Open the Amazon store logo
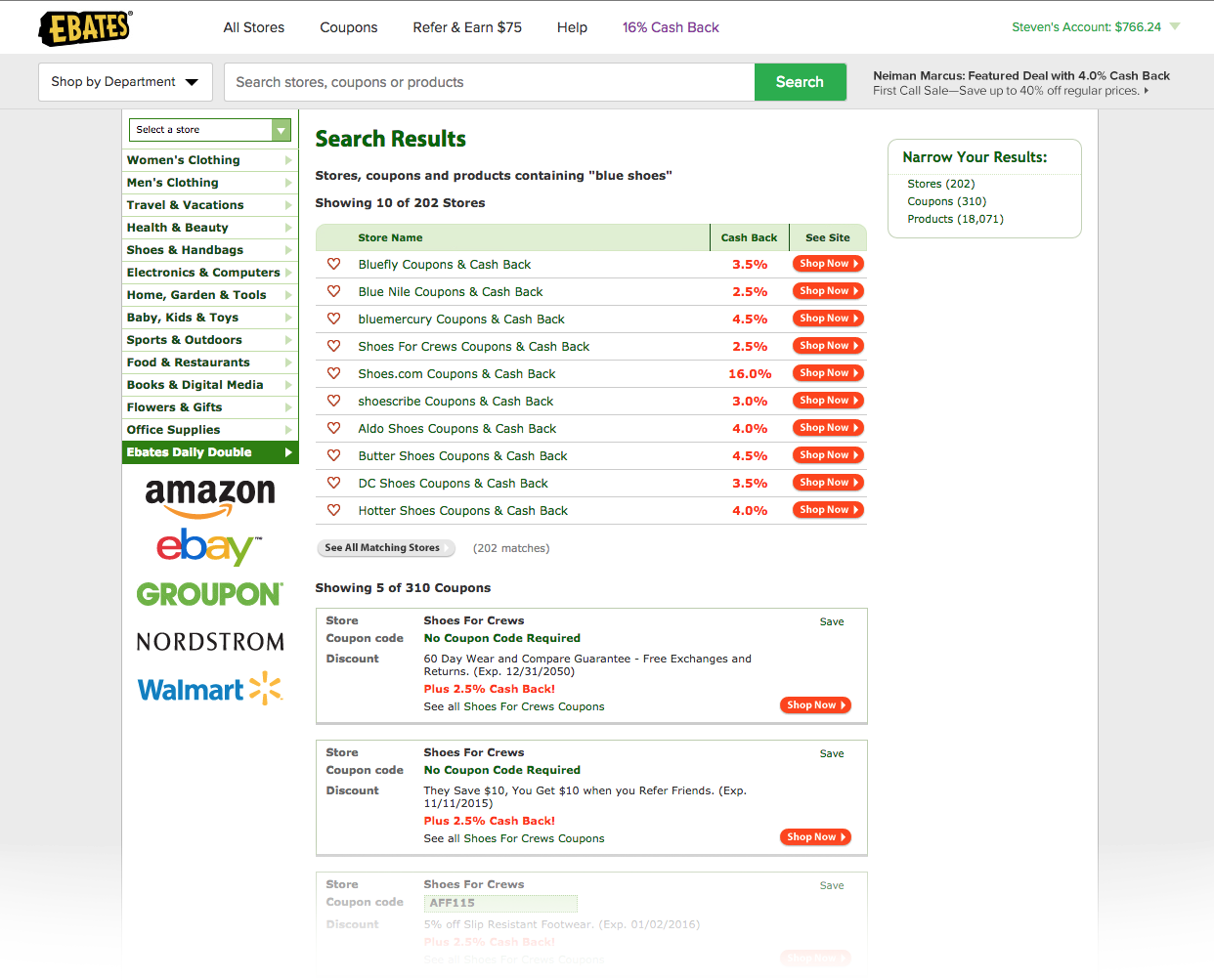 (x=210, y=496)
